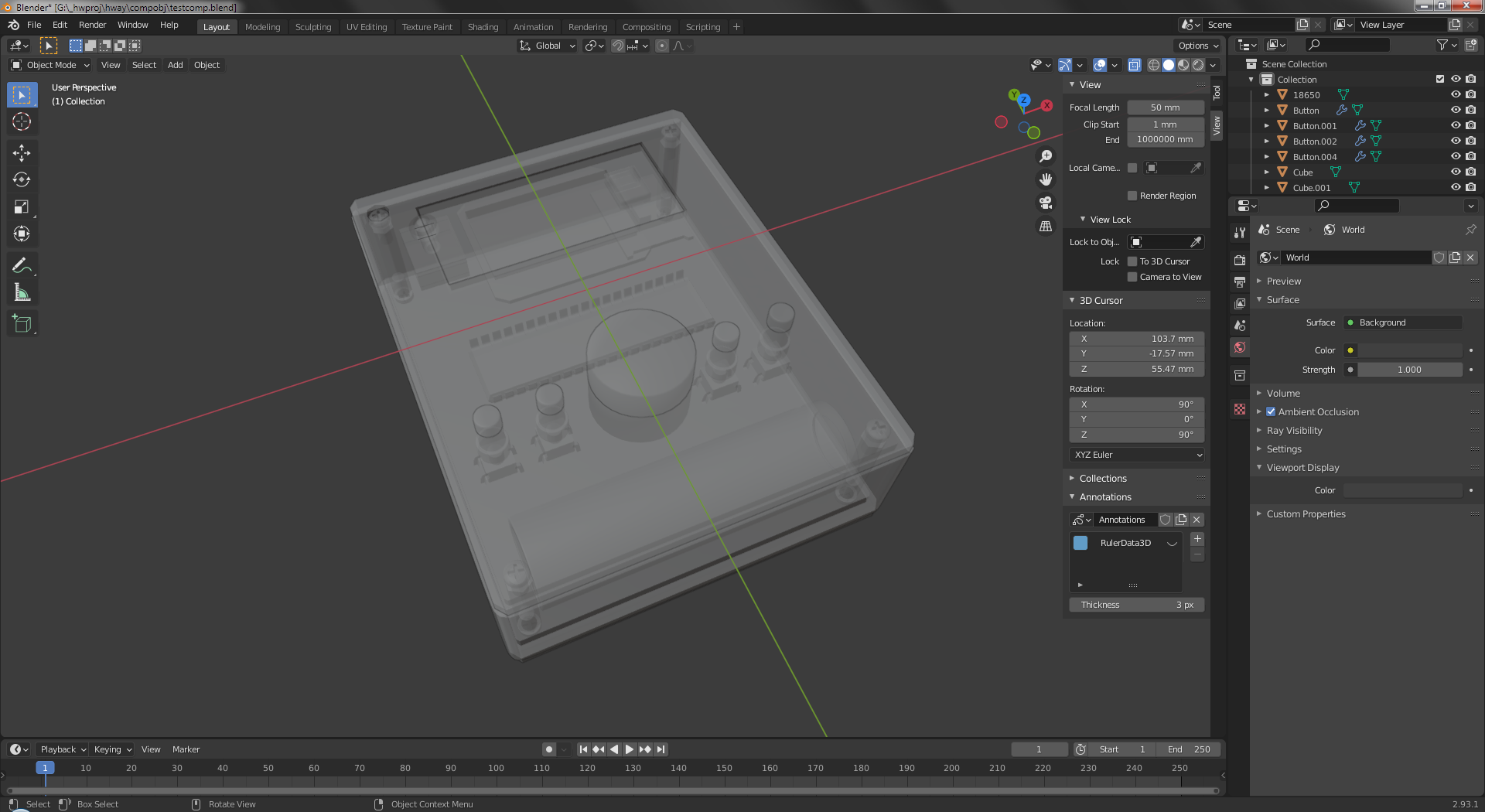Open the XYZ Euler rotation mode dropdown
The width and height of the screenshot is (1485, 812).
click(1136, 455)
